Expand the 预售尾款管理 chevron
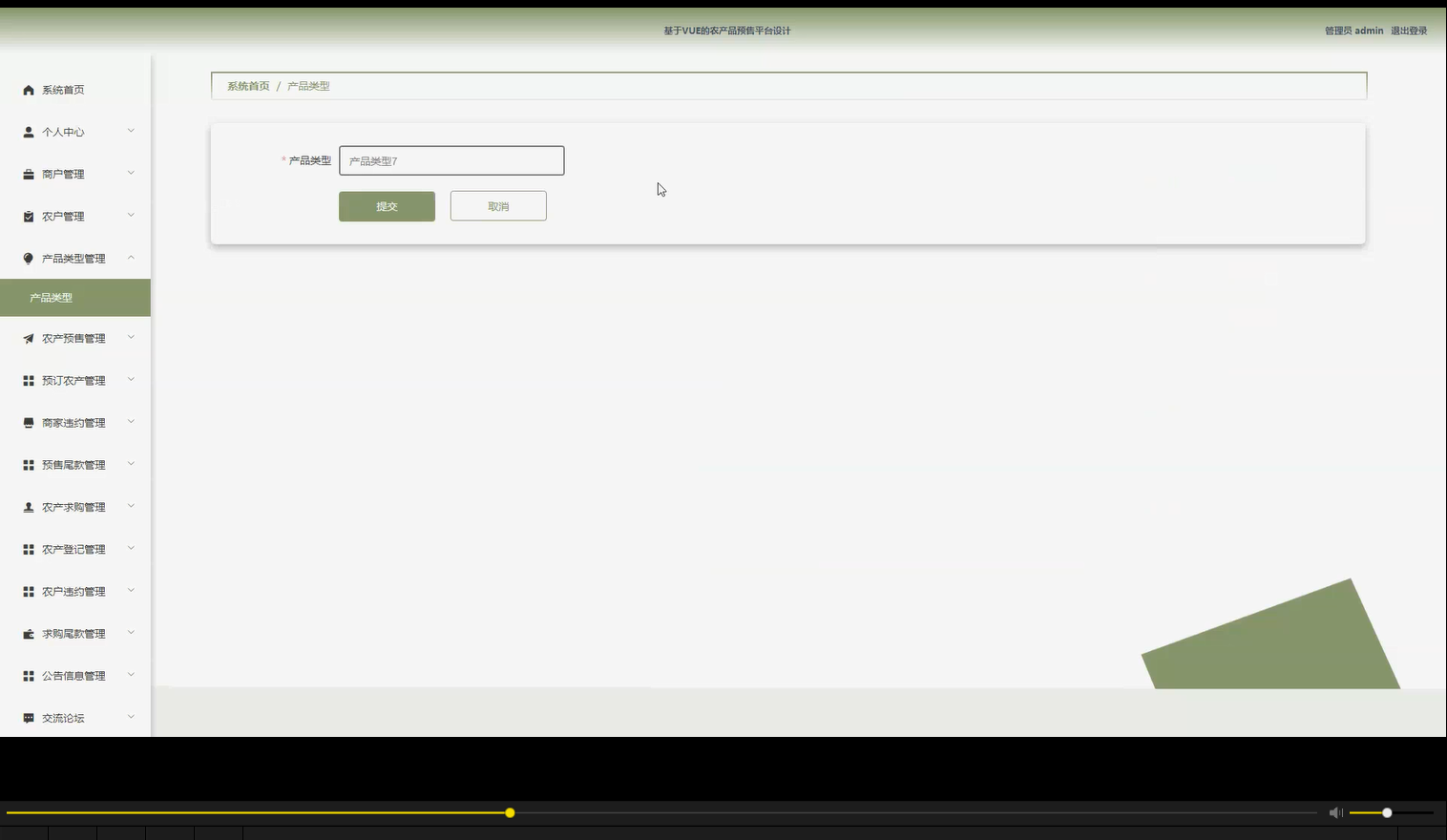The width and height of the screenshot is (1447, 840). (131, 464)
